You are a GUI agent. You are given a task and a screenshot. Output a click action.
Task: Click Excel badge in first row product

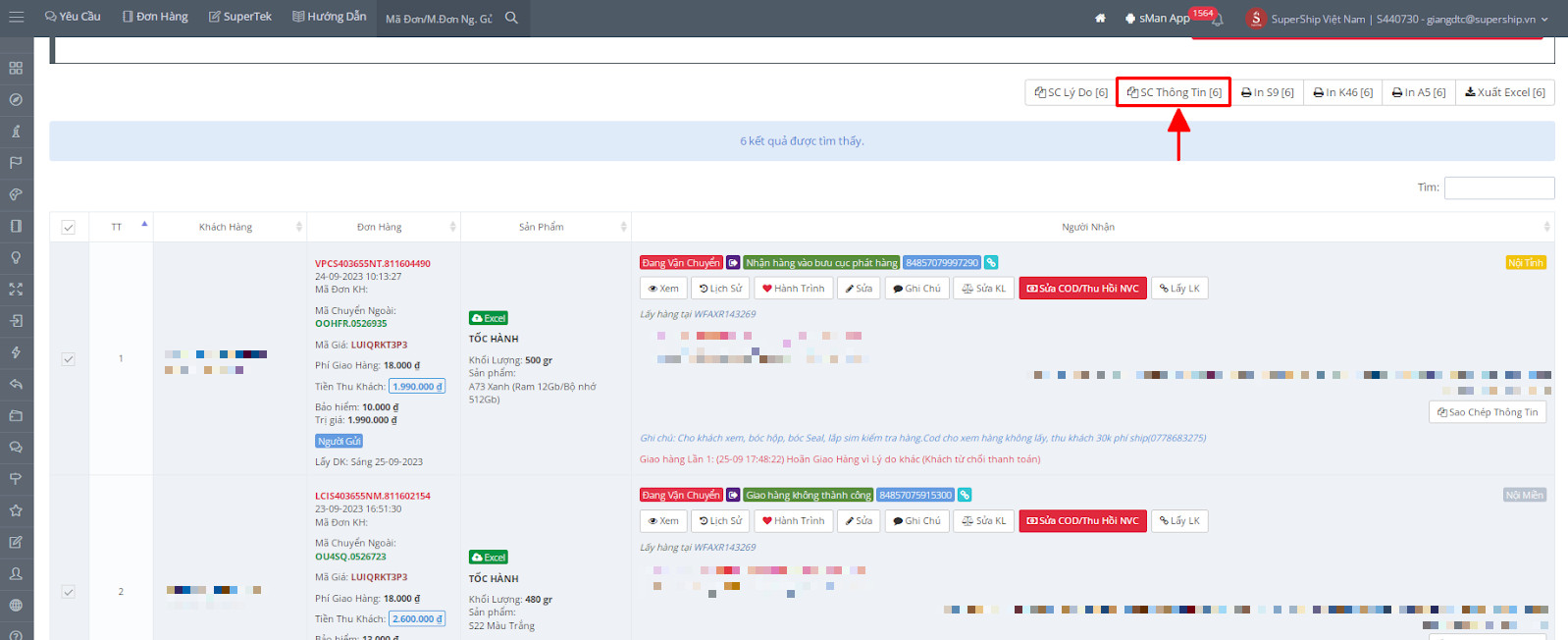click(x=489, y=318)
